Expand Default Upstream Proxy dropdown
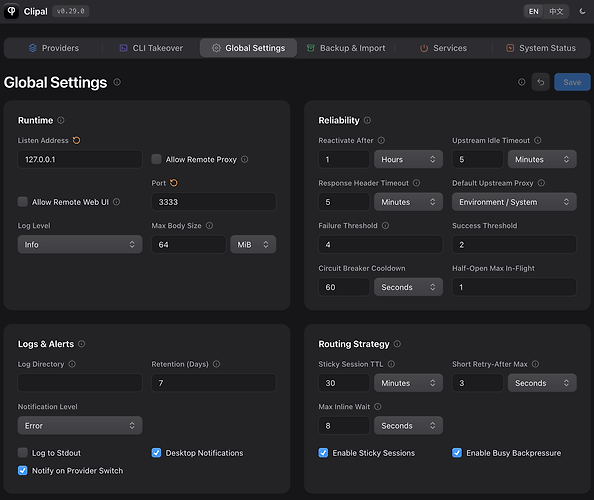This screenshot has width=594, height=500. point(514,202)
